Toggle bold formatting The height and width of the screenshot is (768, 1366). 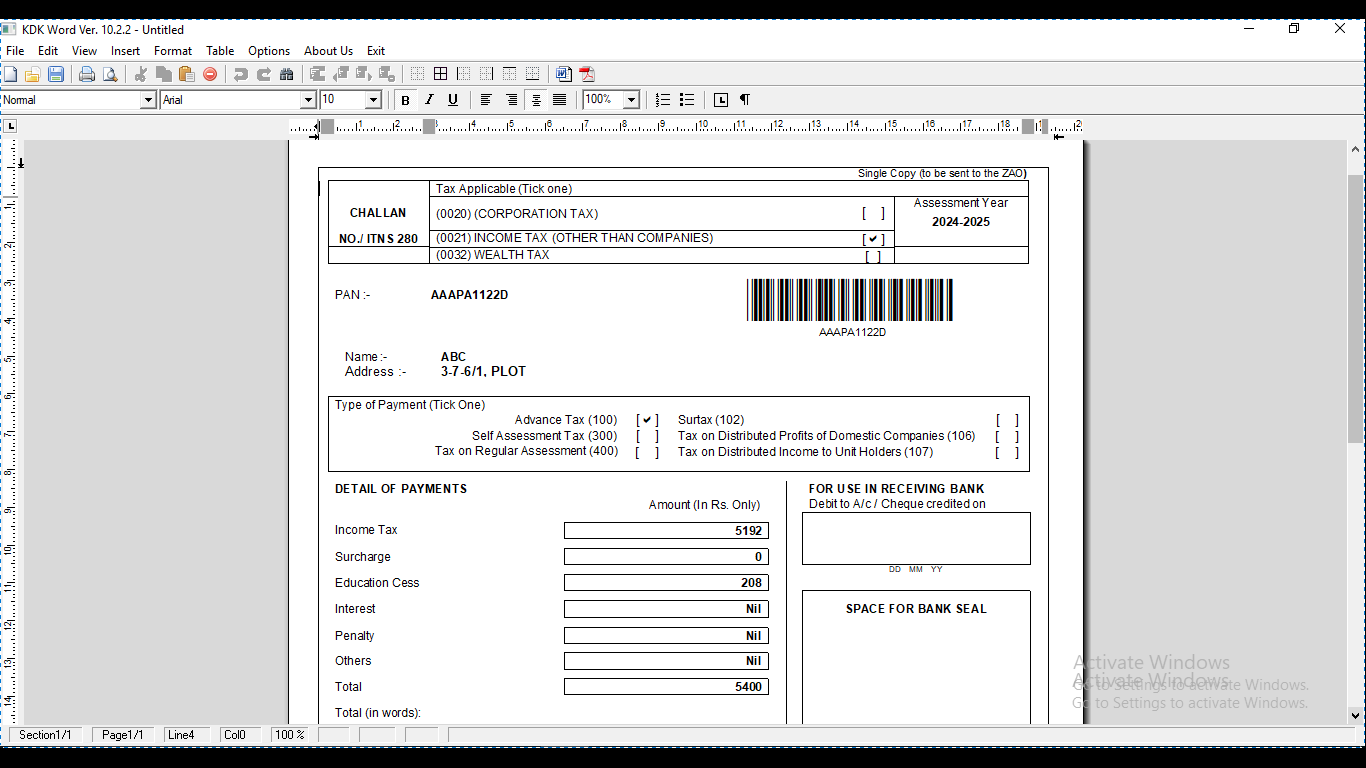tap(405, 100)
